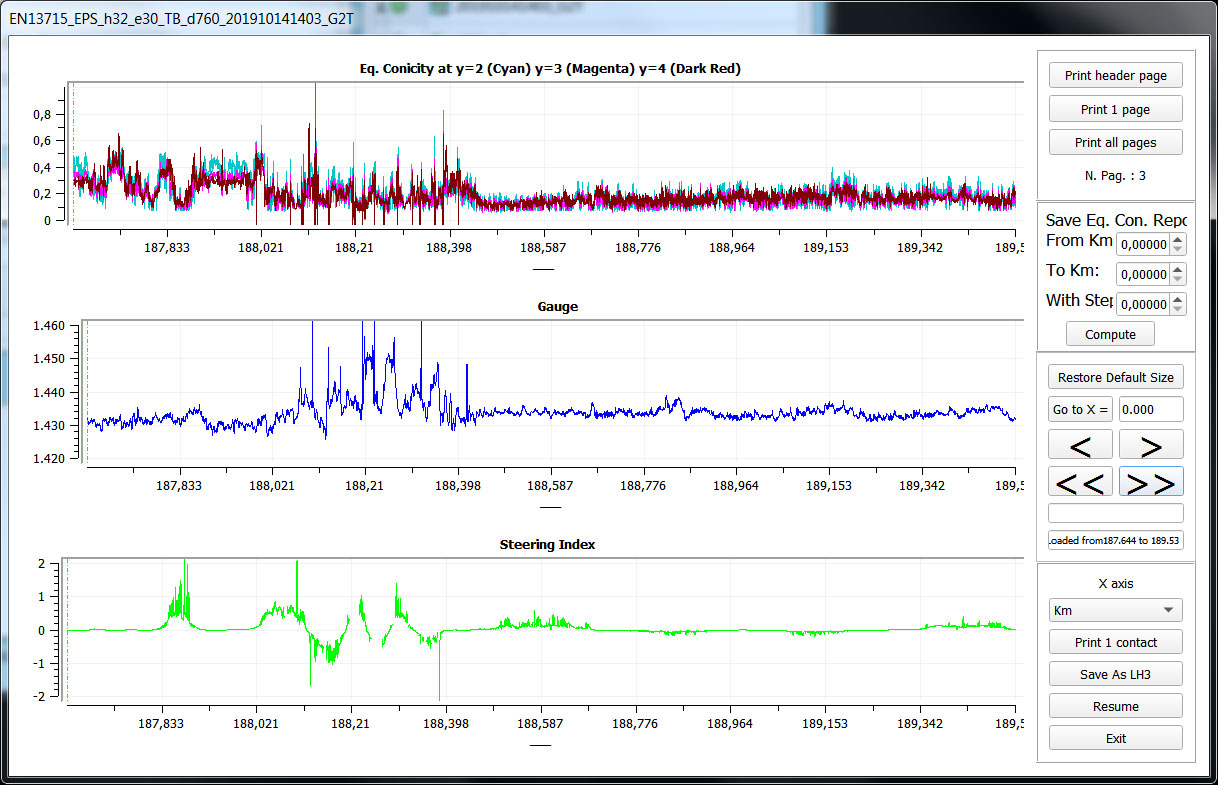Focus the From Km value field
Viewport: 1218px width, 785px height.
[x=1143, y=244]
